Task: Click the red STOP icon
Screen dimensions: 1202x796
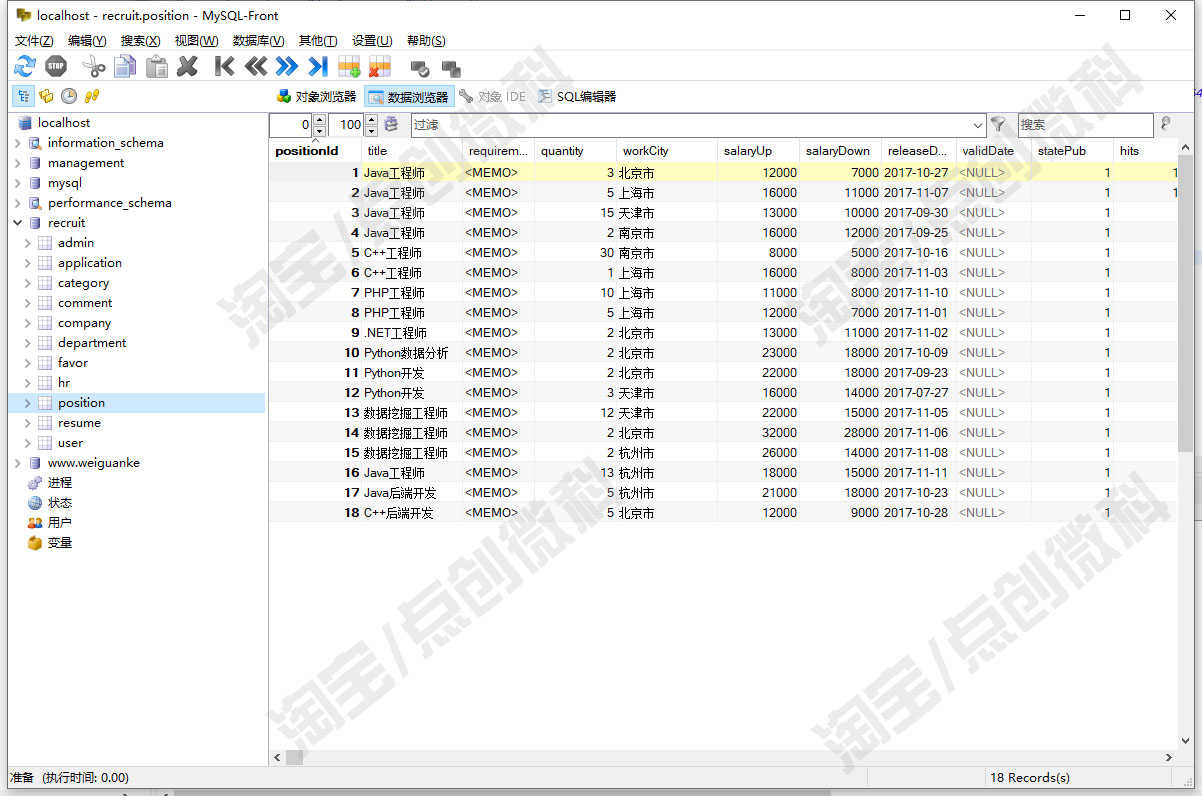Action: tap(56, 66)
